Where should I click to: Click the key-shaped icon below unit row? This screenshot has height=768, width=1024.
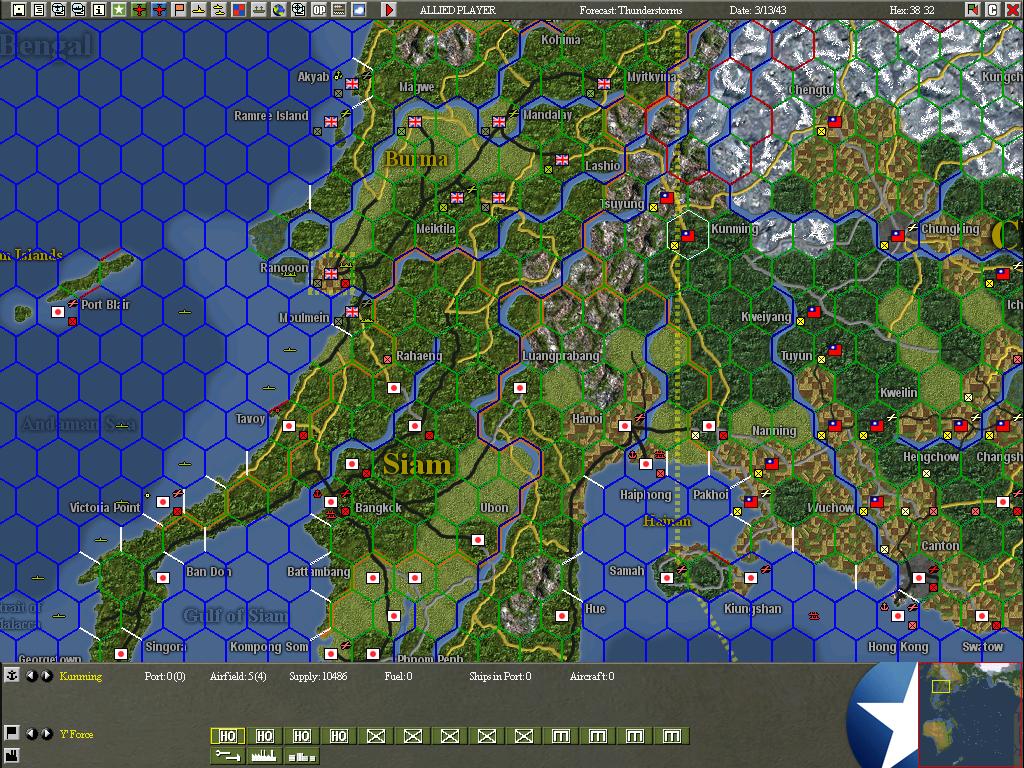point(227,756)
